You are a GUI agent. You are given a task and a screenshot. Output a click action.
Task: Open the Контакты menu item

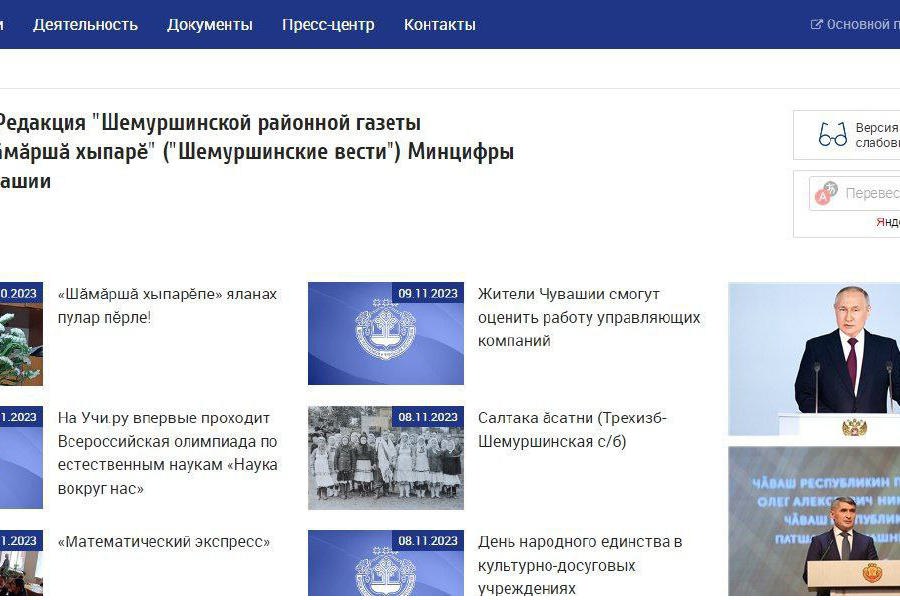(x=440, y=25)
